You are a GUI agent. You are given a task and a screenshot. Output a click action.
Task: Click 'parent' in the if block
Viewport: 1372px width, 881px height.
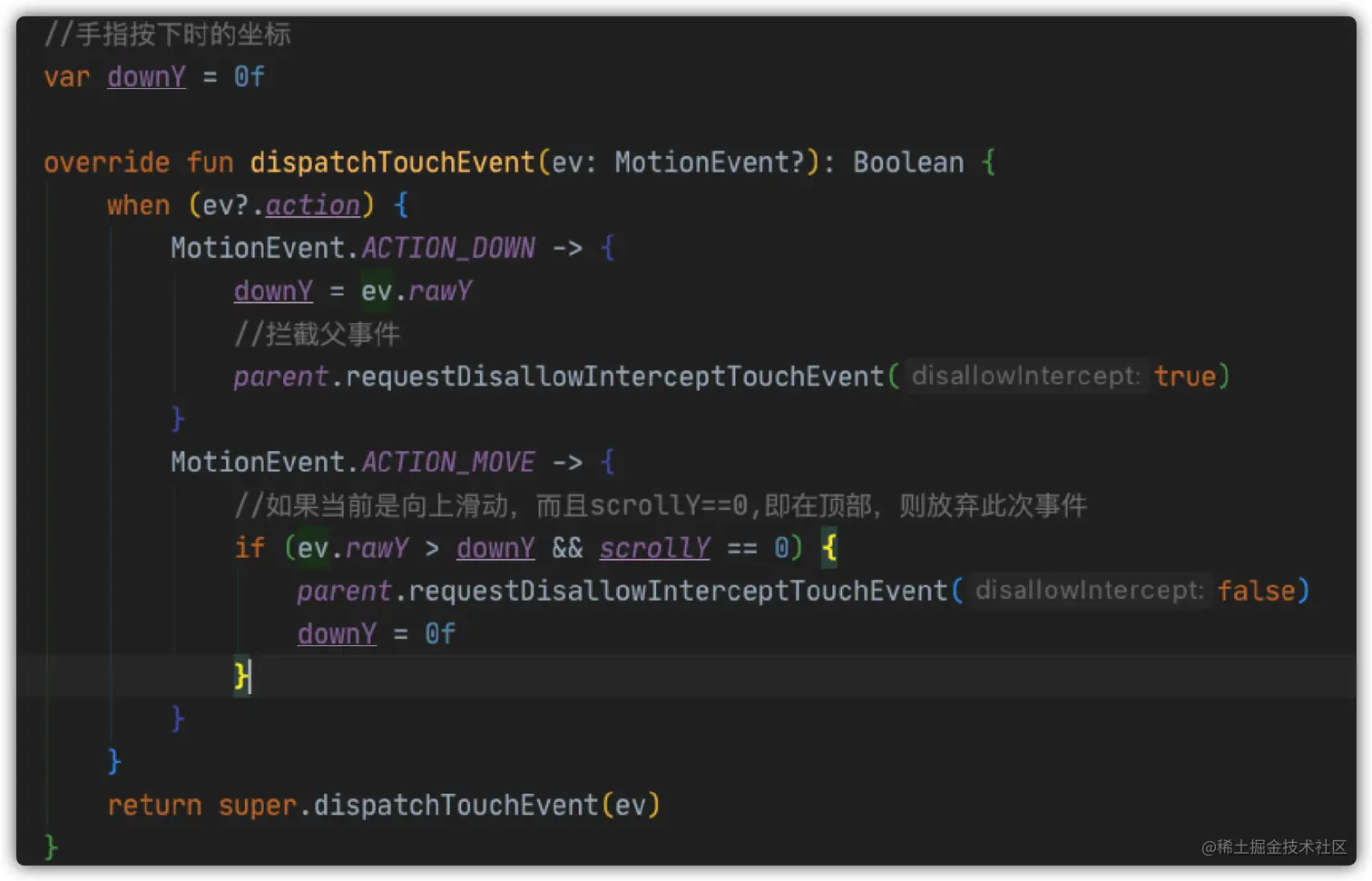[344, 591]
